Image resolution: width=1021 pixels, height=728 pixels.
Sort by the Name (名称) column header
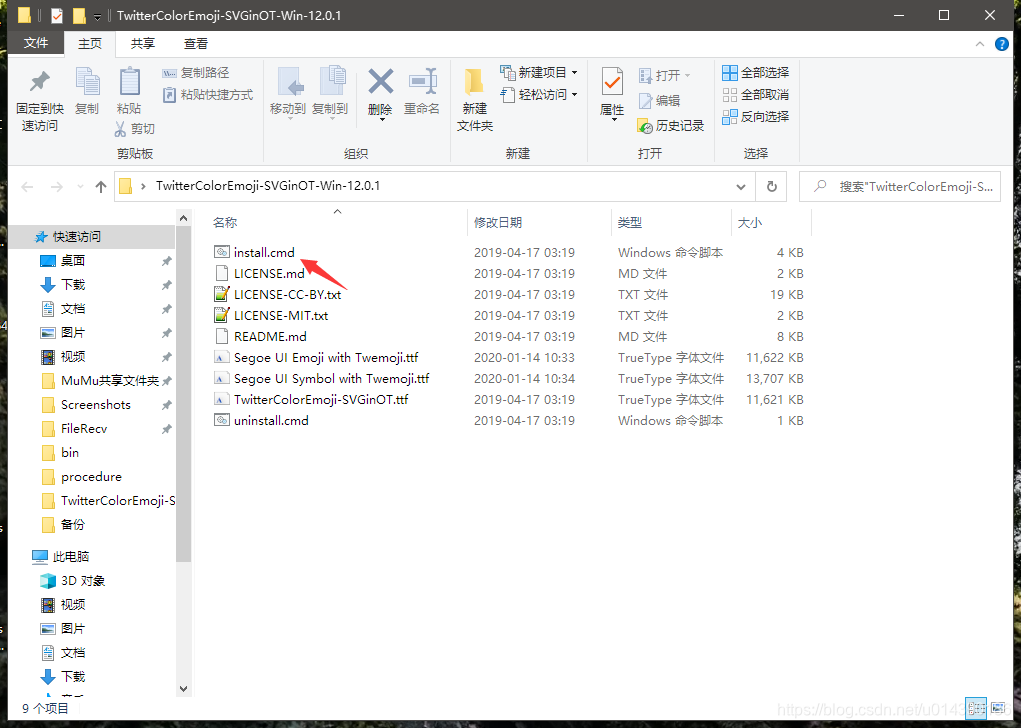(x=337, y=223)
